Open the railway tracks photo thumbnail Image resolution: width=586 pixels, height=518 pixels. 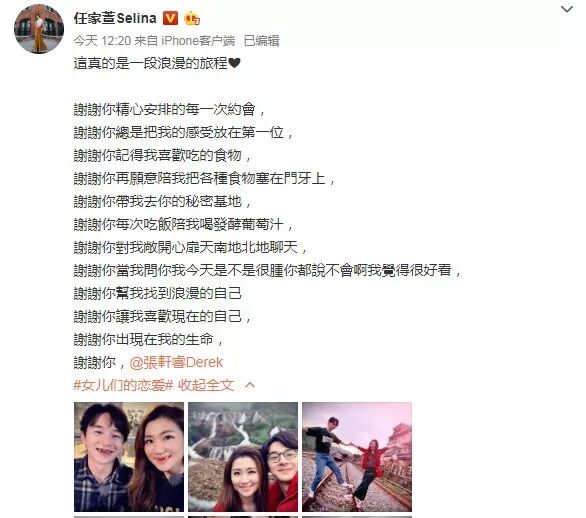357,457
